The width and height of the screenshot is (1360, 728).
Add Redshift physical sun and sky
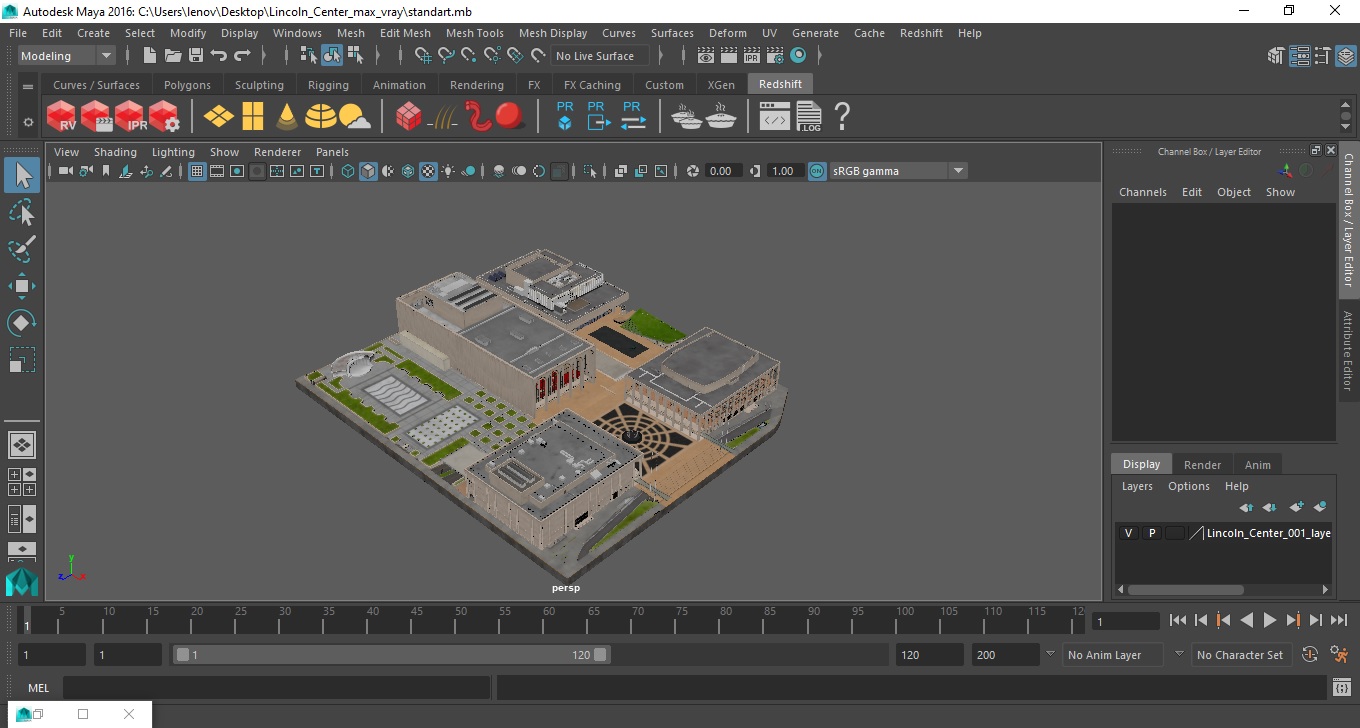coord(354,118)
